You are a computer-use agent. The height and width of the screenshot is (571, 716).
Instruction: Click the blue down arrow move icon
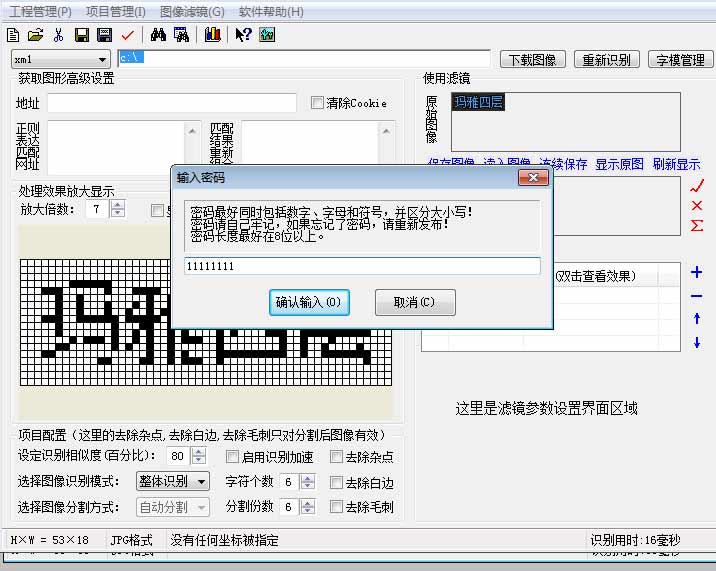697,343
